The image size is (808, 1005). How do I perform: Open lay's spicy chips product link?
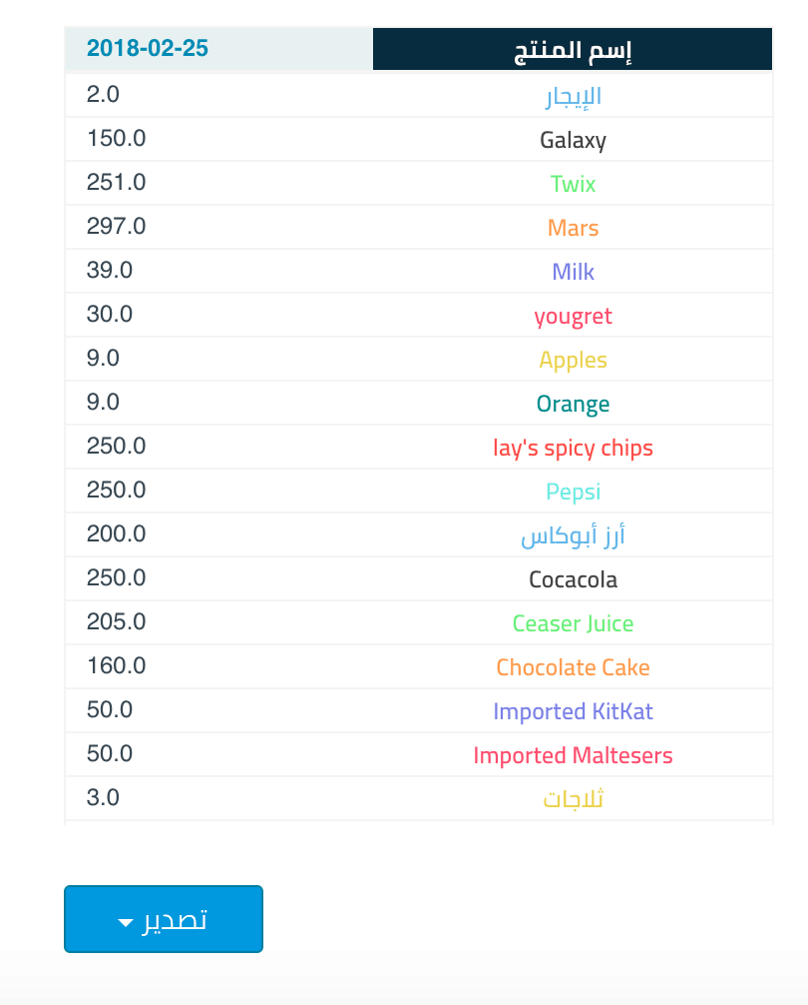[573, 448]
